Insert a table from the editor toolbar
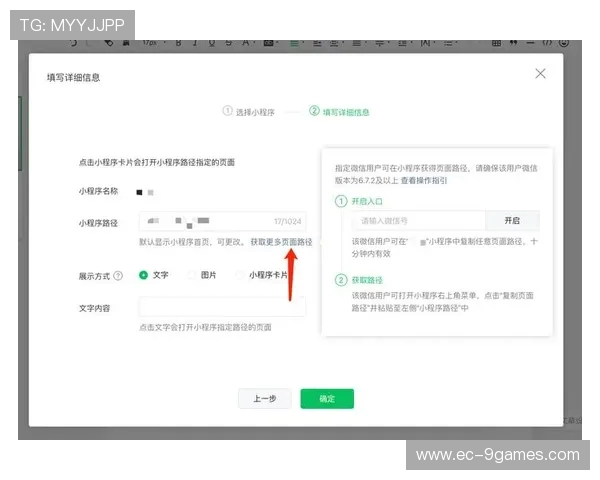Image resolution: width=600 pixels, height=480 pixels. click(x=496, y=43)
